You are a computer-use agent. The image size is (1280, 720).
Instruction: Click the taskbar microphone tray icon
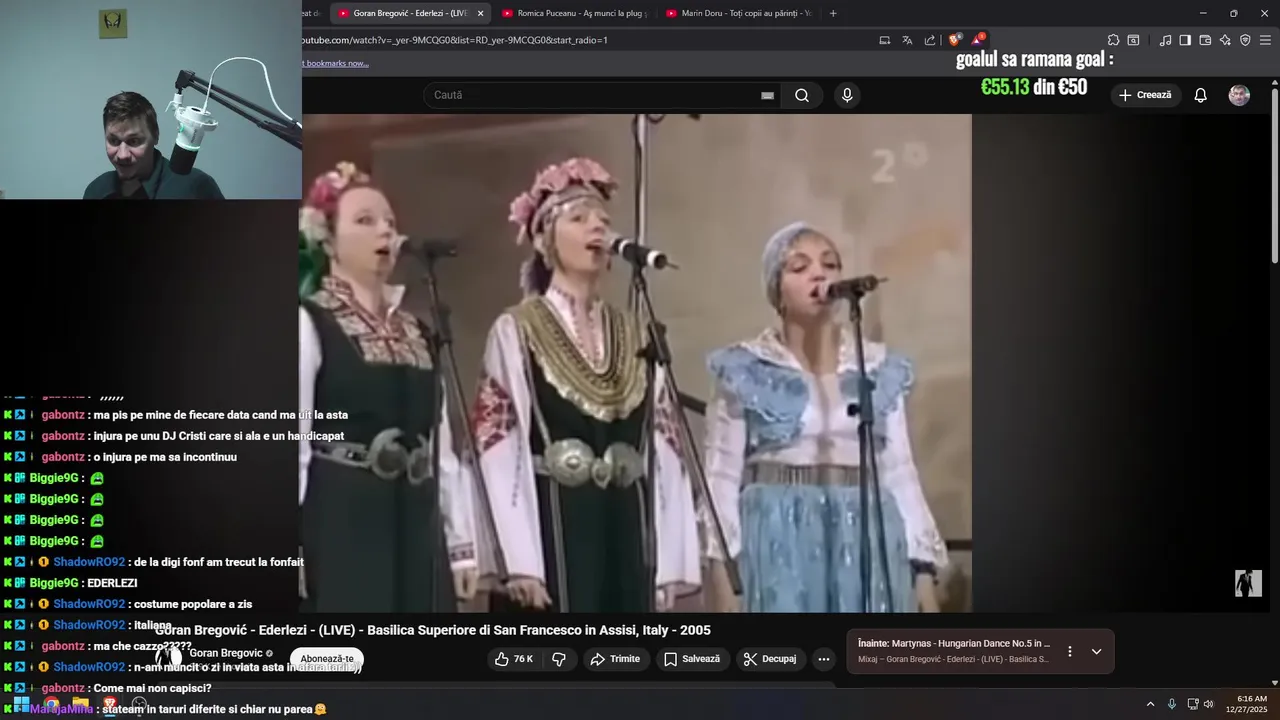coord(1172,704)
